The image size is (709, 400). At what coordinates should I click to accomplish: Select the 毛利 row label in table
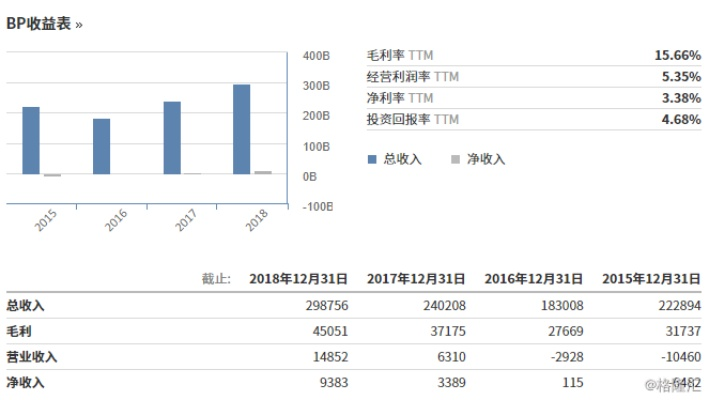20,331
